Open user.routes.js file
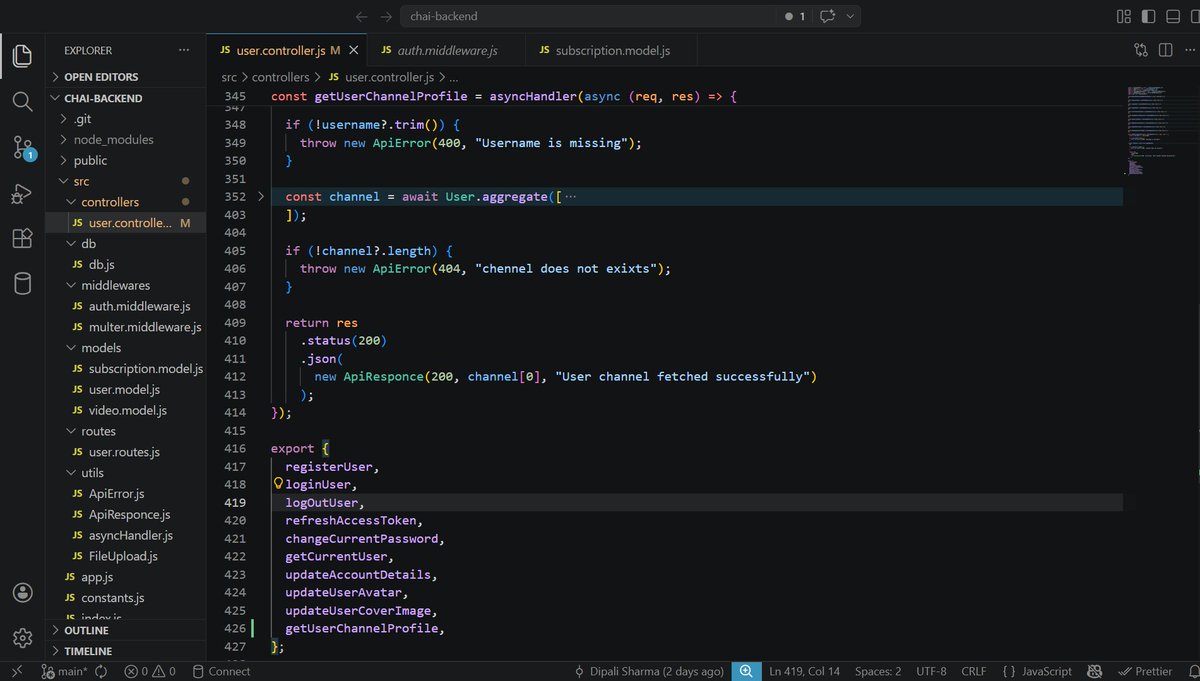The height and width of the screenshot is (681, 1200). coord(125,452)
